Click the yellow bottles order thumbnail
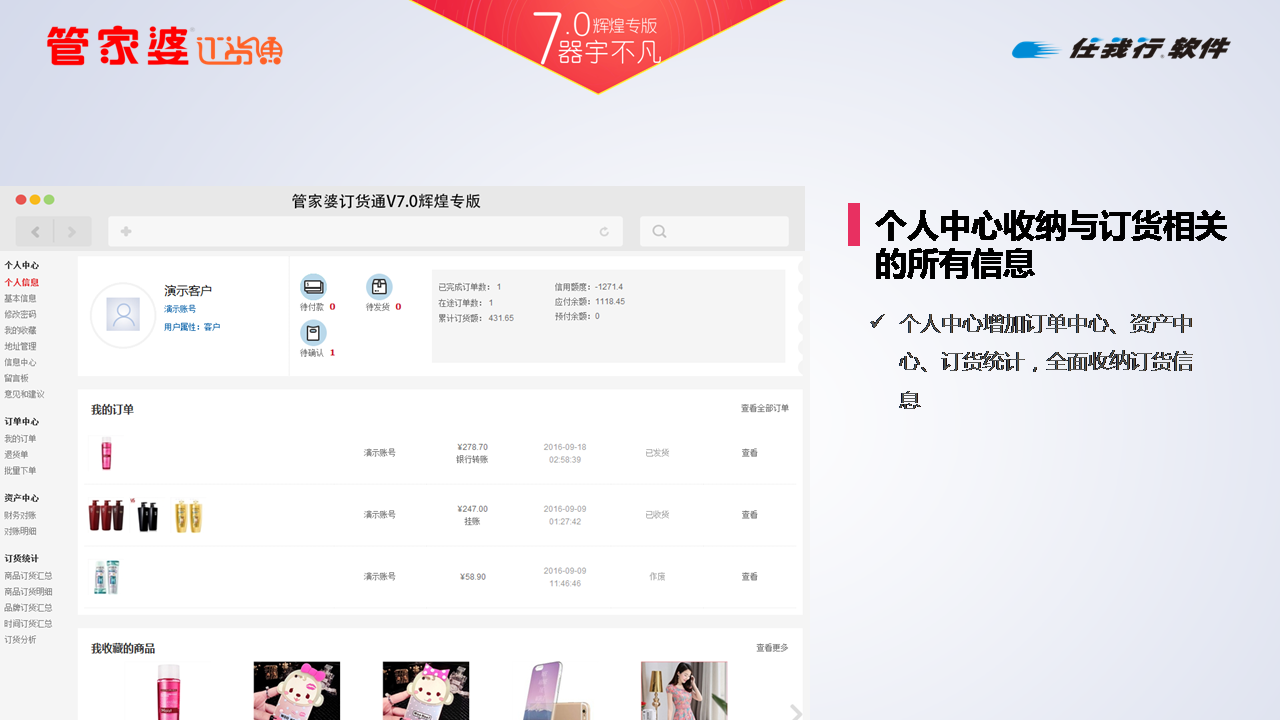 (x=189, y=515)
